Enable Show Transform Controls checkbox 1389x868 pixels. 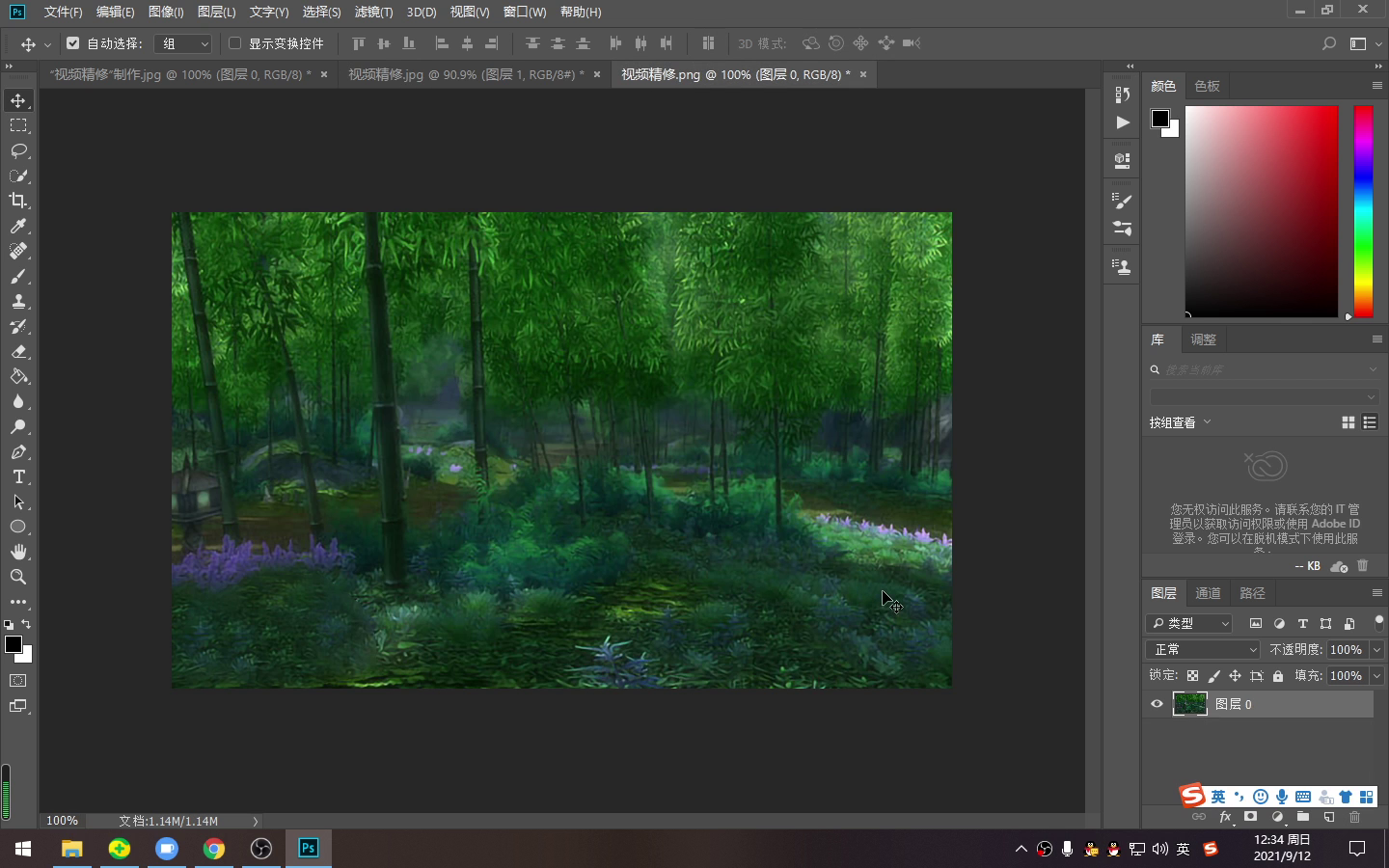pyautogui.click(x=234, y=43)
